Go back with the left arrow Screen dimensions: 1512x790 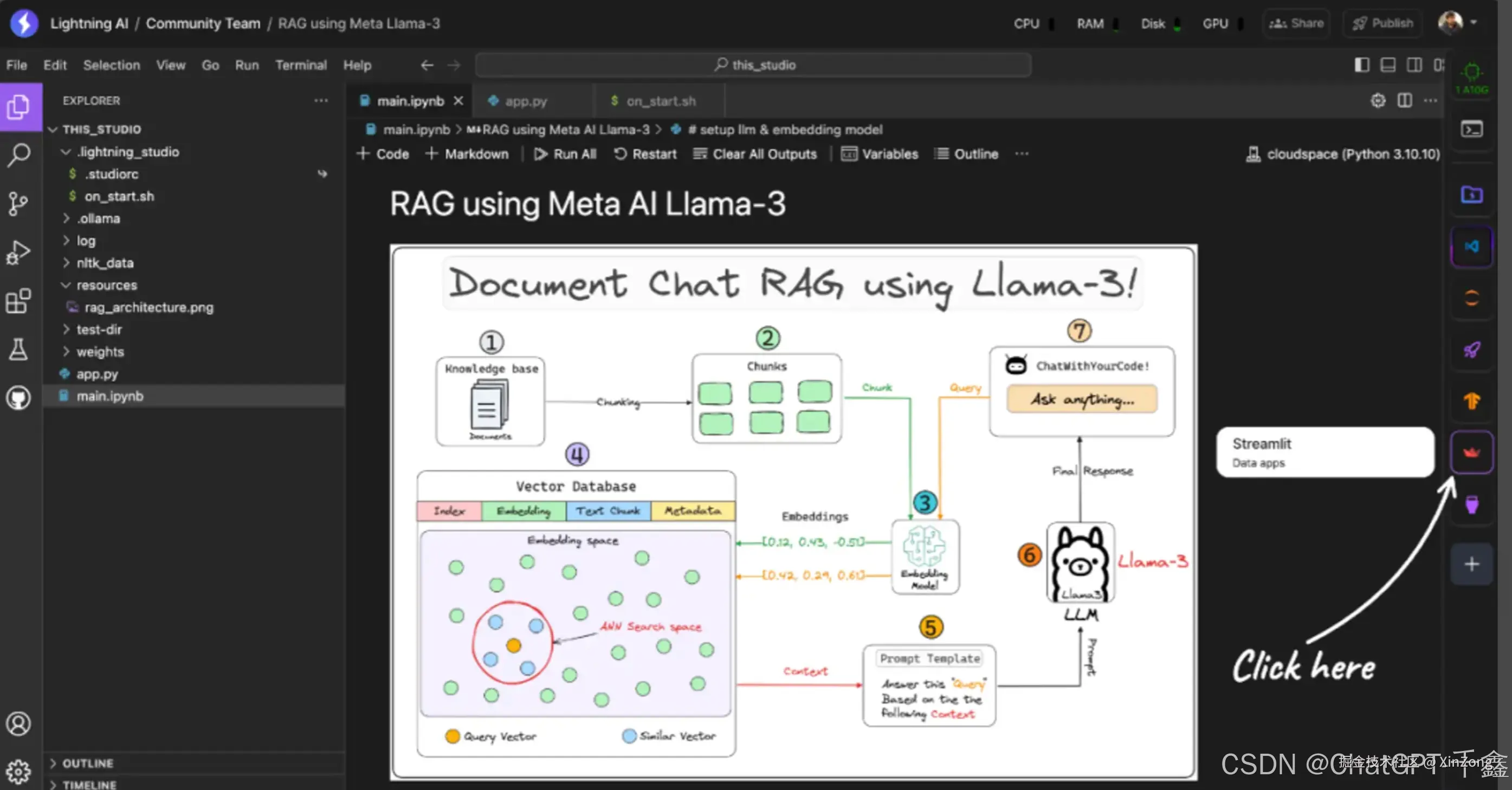427,65
